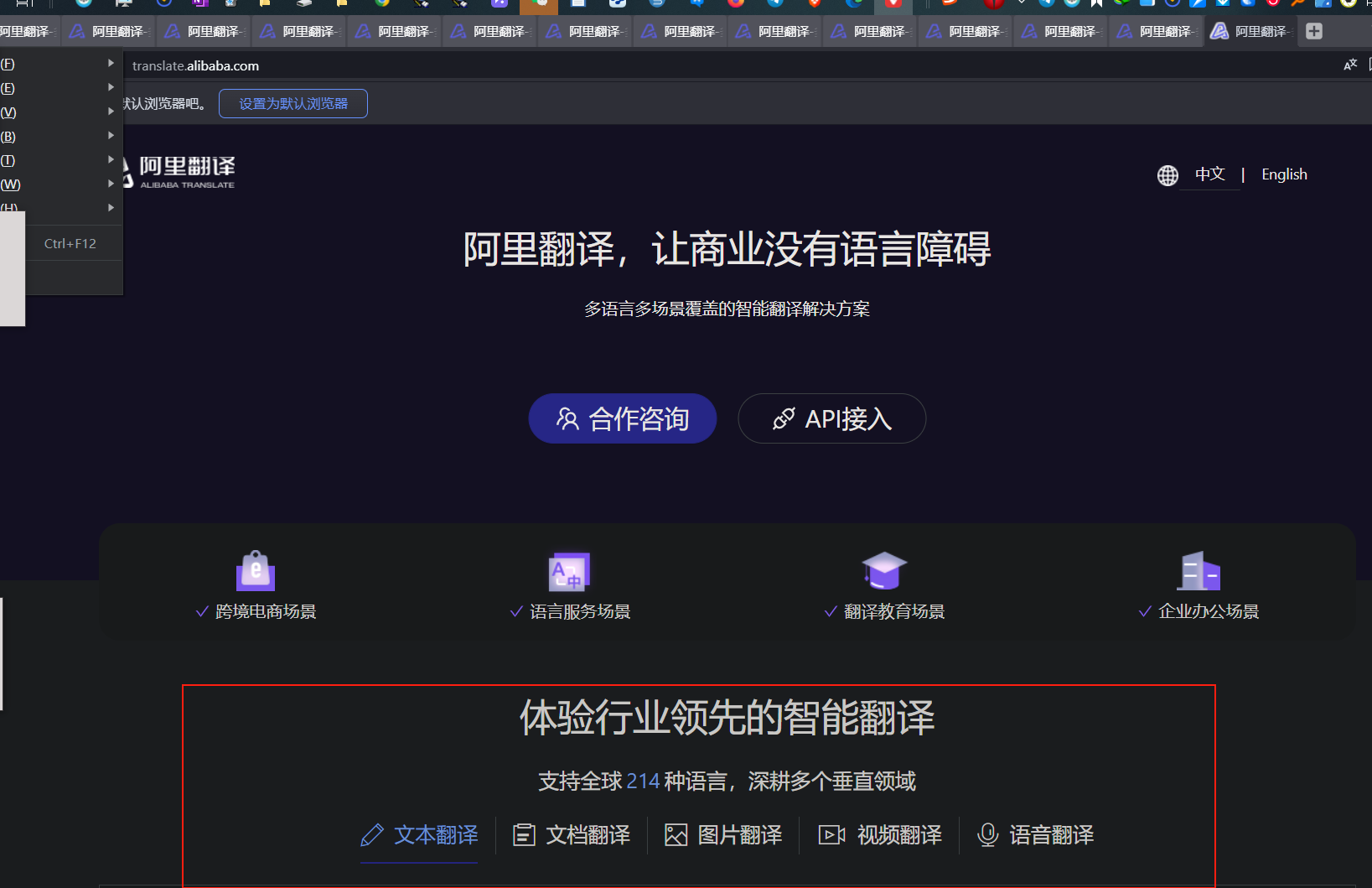The width and height of the screenshot is (1372, 888).
Task: Click the 合作咨询 button
Action: (623, 418)
